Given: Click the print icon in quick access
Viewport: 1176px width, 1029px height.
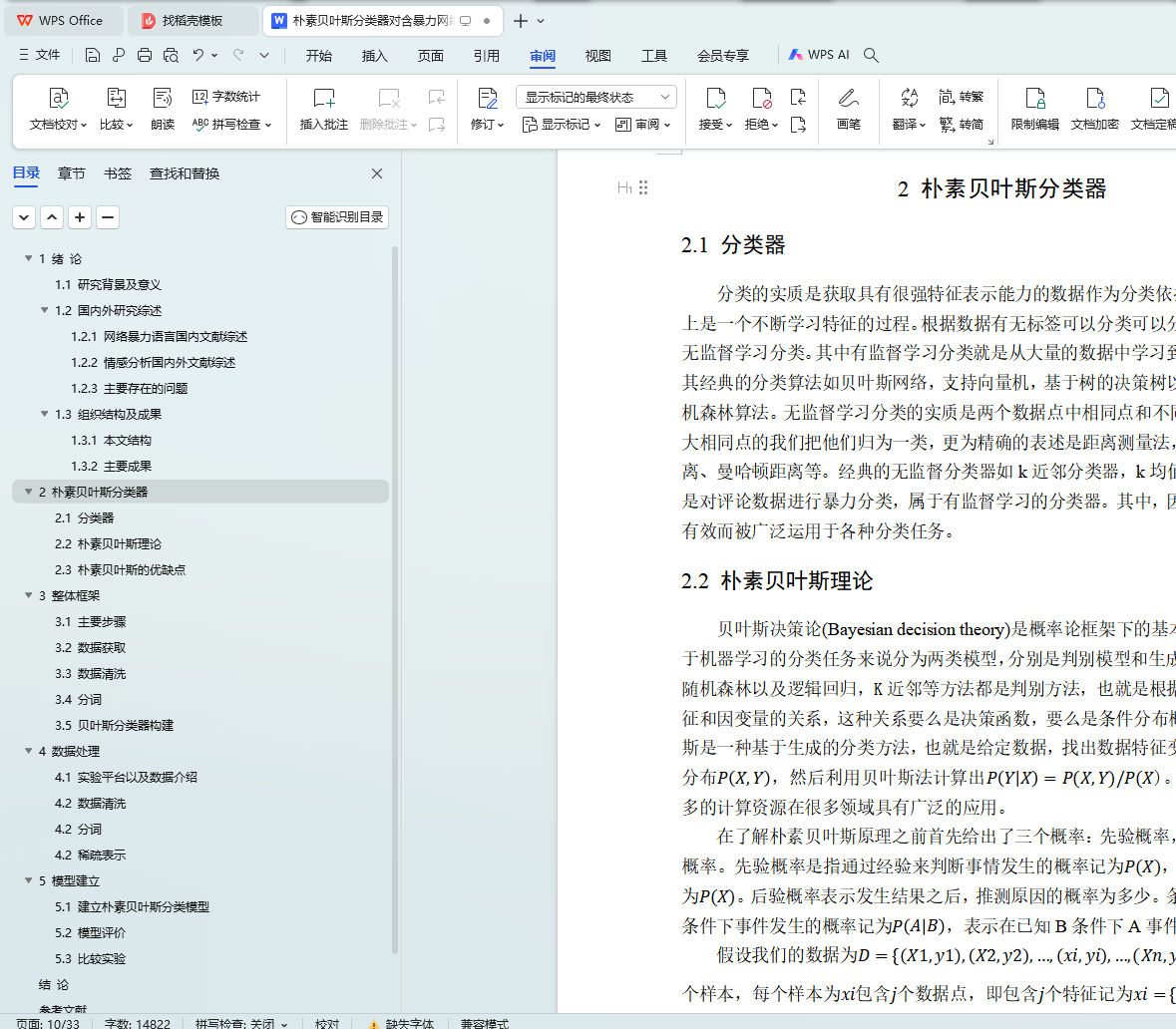Looking at the screenshot, I should pos(145,55).
